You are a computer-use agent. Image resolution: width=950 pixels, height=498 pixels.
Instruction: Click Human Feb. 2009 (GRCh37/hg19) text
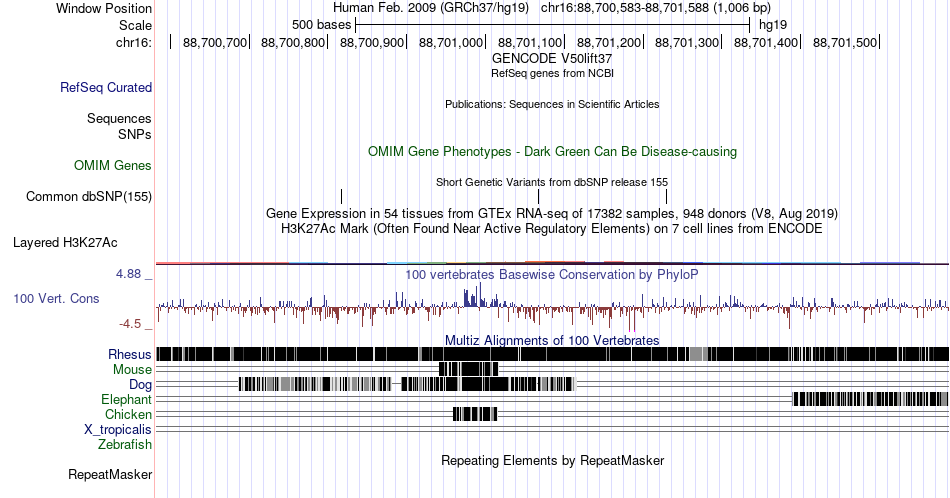click(x=431, y=8)
